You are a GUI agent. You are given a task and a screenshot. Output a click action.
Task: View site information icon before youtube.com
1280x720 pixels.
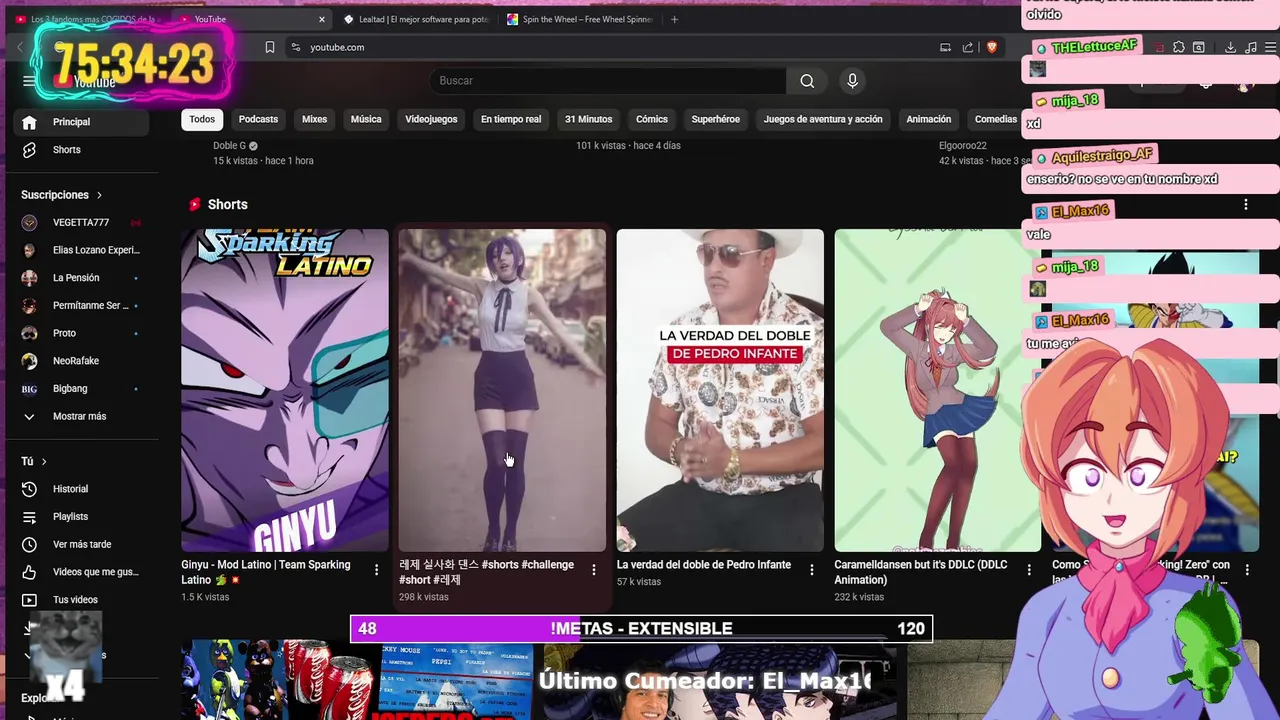tap(295, 47)
